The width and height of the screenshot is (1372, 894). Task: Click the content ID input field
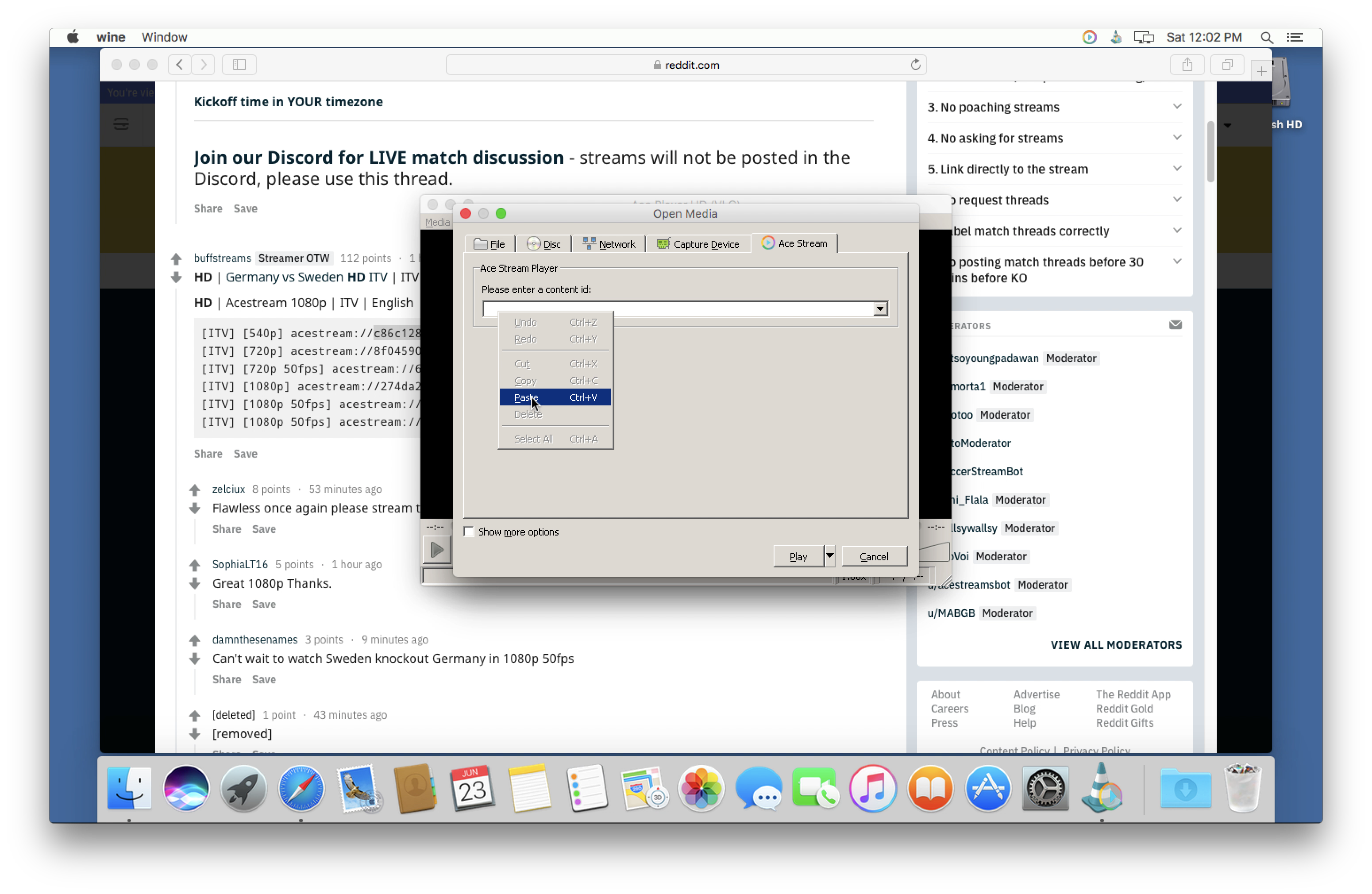676,307
